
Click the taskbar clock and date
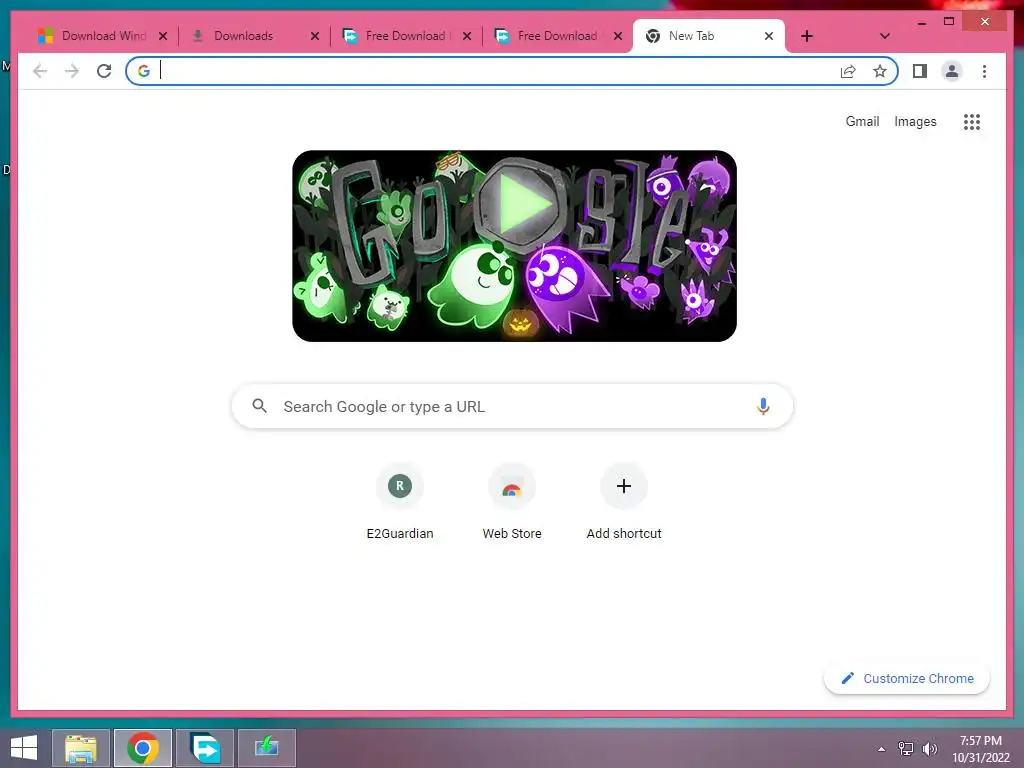coord(981,749)
